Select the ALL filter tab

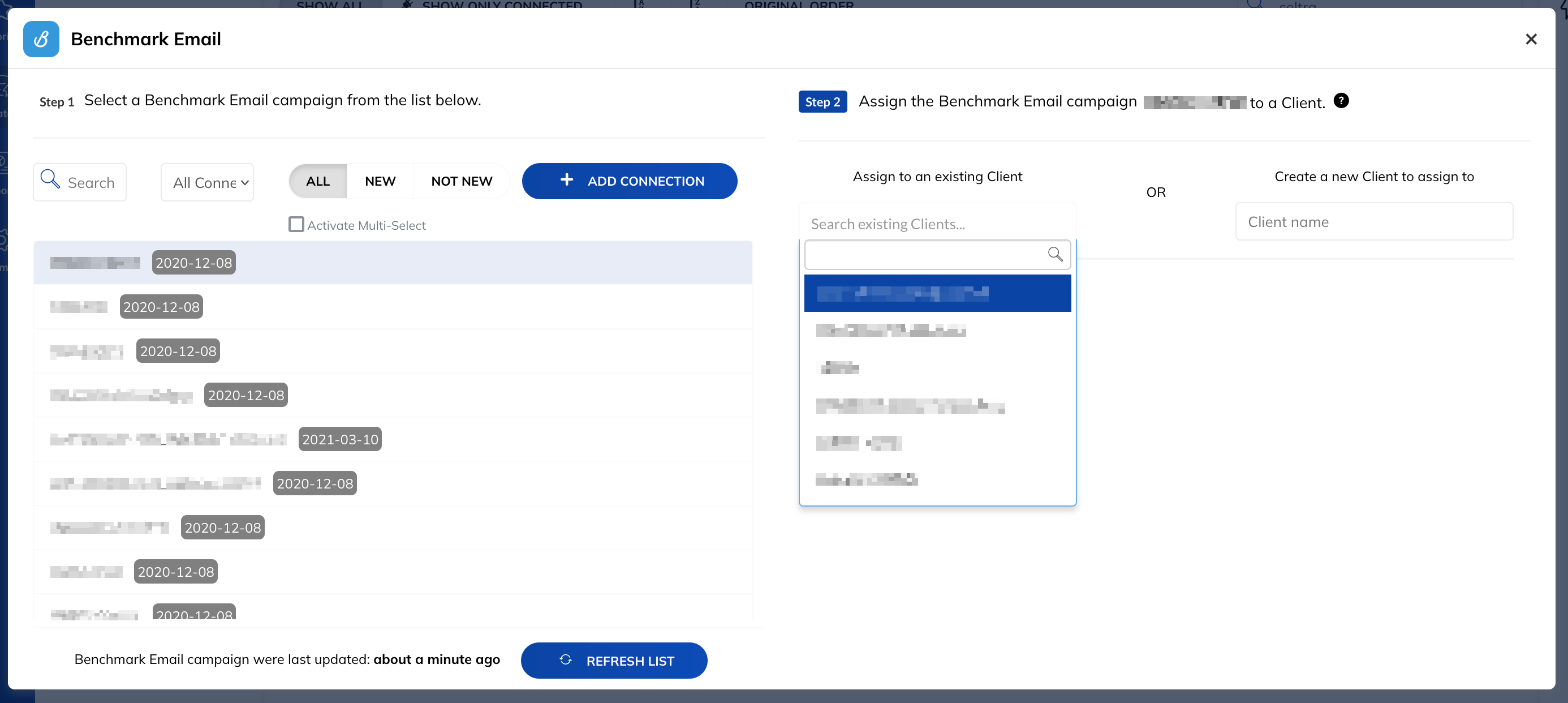[x=318, y=181]
